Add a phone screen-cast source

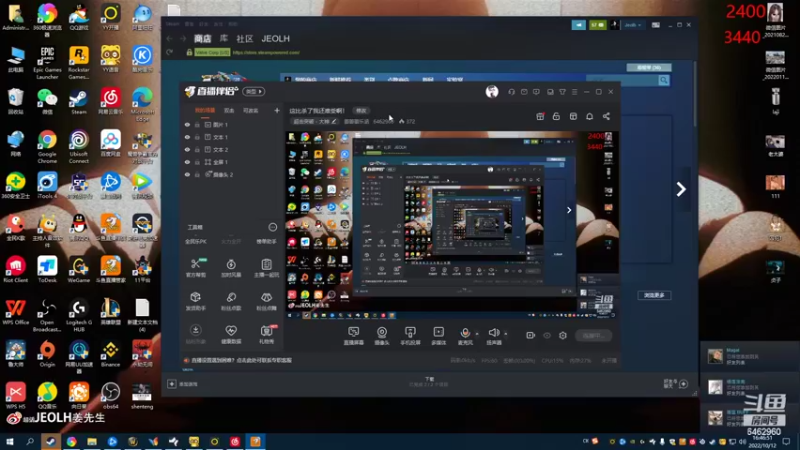pyautogui.click(x=410, y=336)
